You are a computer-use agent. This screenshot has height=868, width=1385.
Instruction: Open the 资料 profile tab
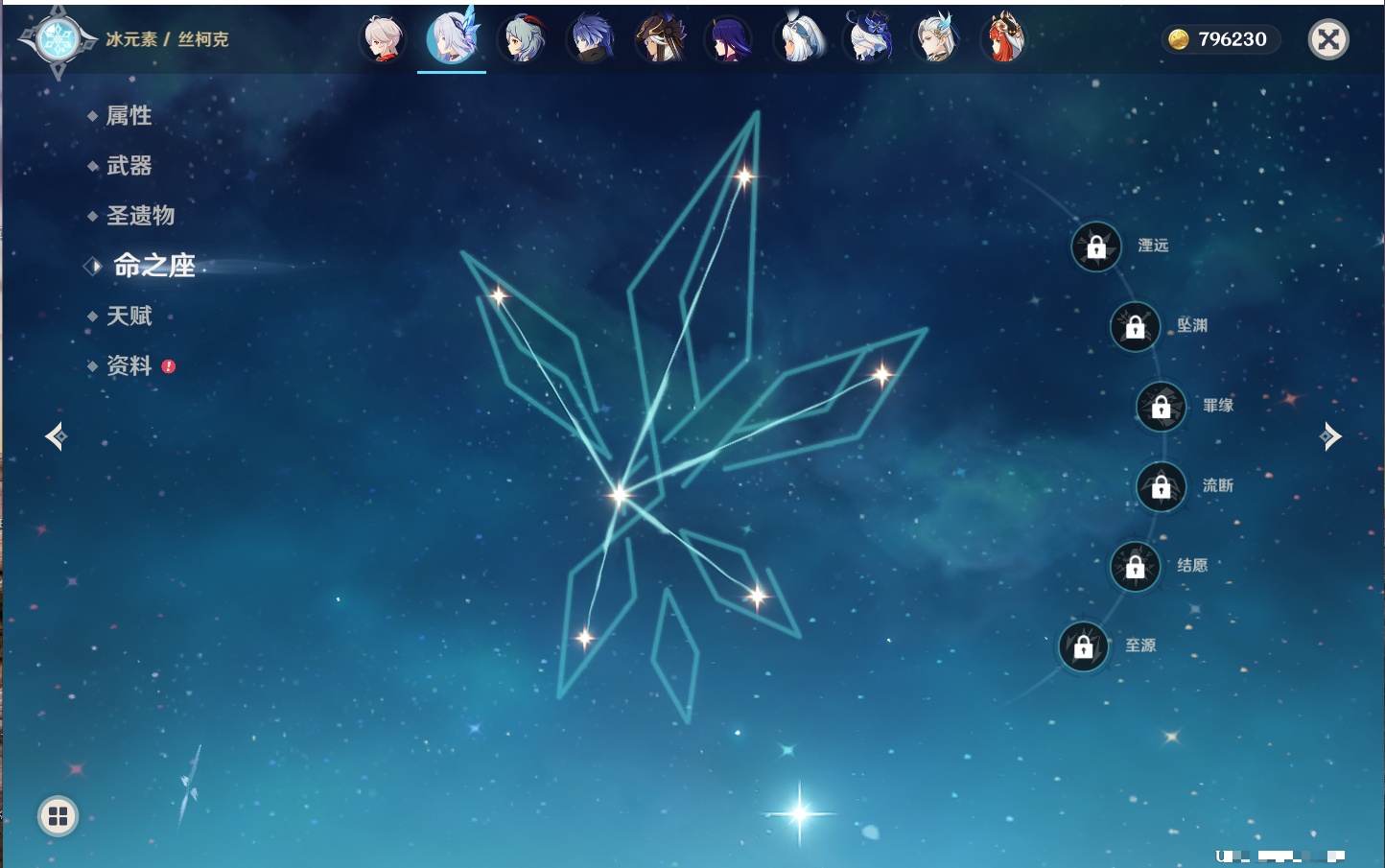129,365
